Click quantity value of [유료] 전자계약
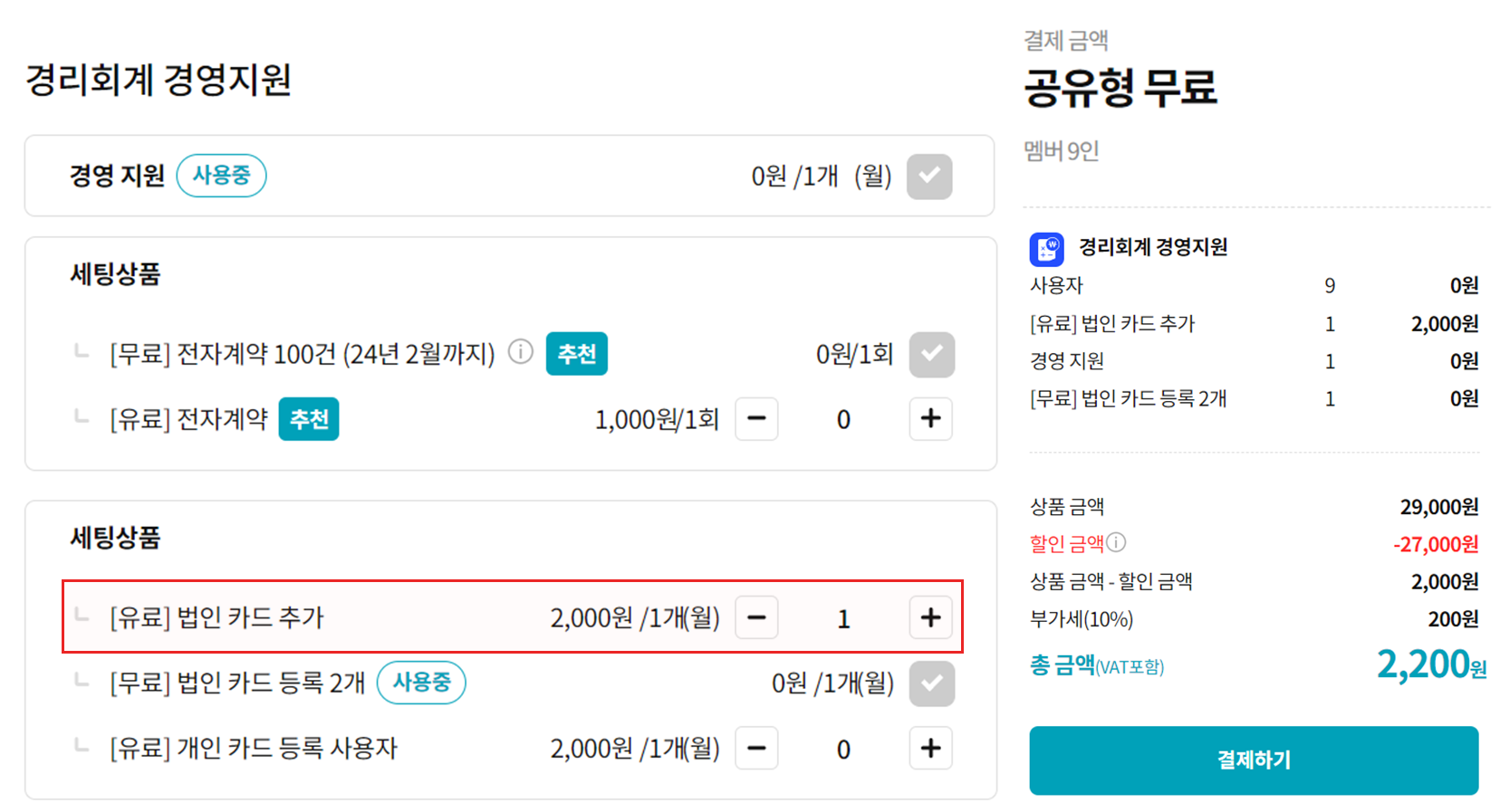Screen dimensions: 1500x812 (x=843, y=420)
